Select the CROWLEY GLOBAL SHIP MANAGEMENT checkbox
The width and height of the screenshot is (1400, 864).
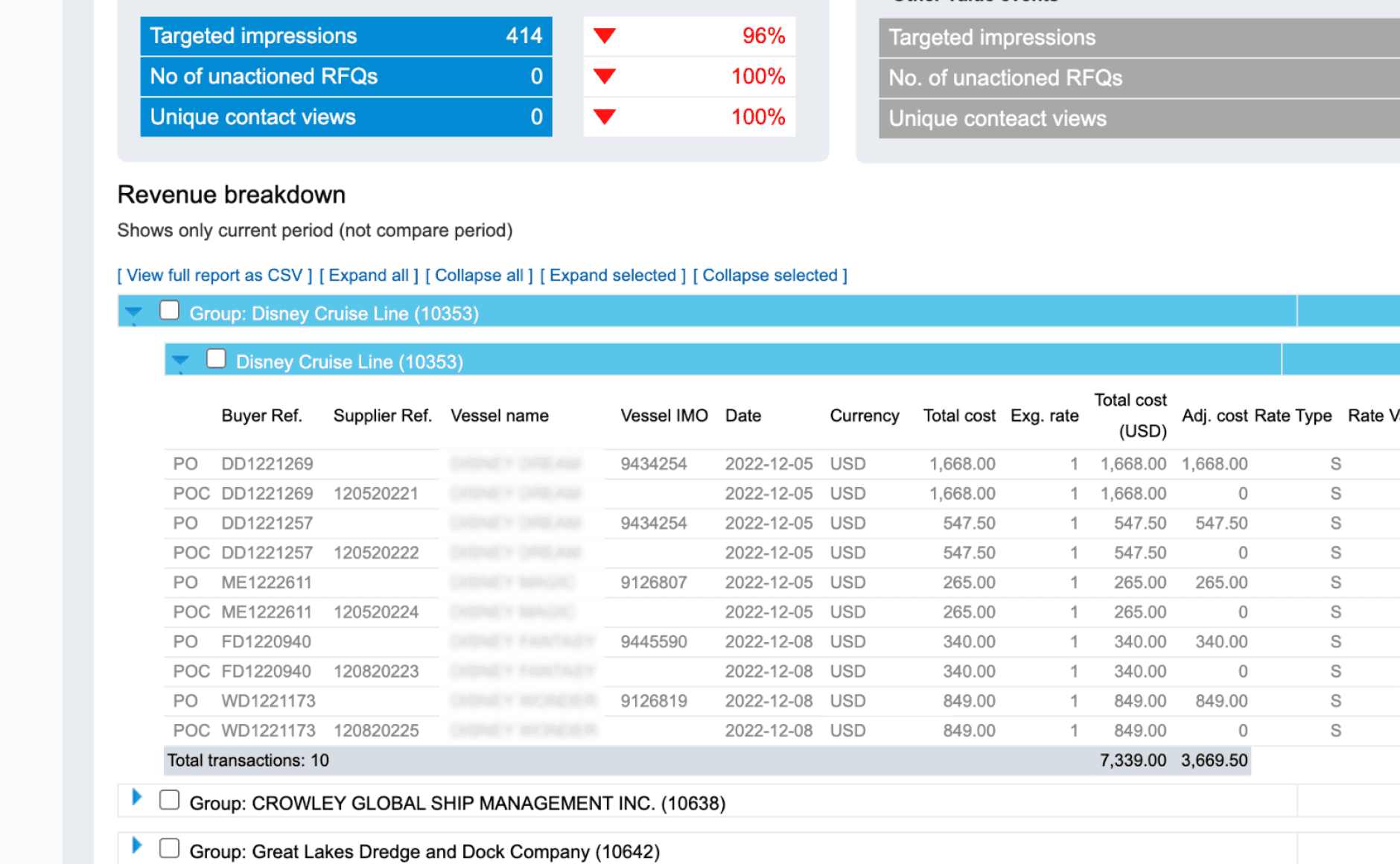point(169,800)
